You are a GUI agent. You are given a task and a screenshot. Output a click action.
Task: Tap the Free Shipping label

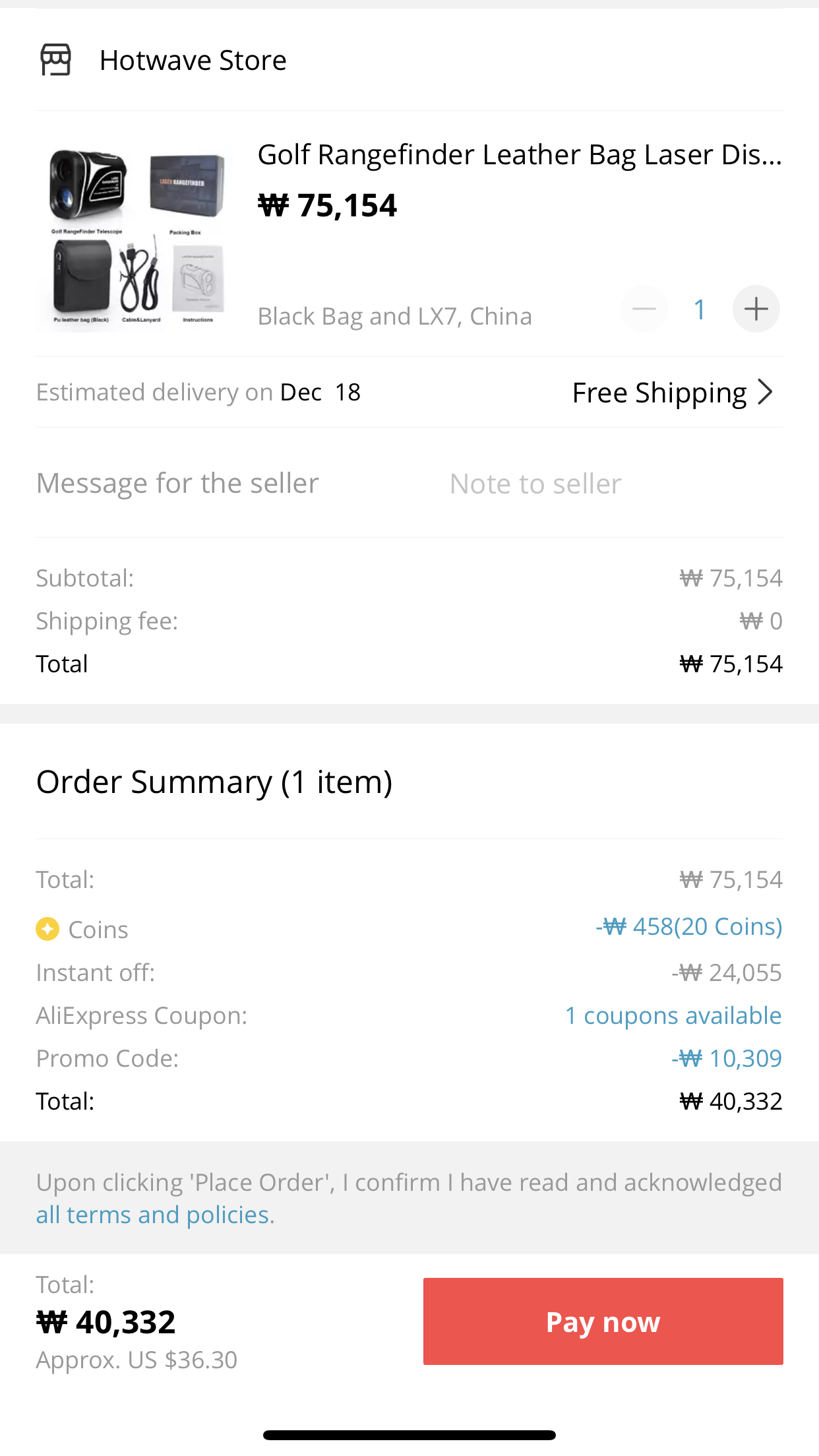click(659, 393)
